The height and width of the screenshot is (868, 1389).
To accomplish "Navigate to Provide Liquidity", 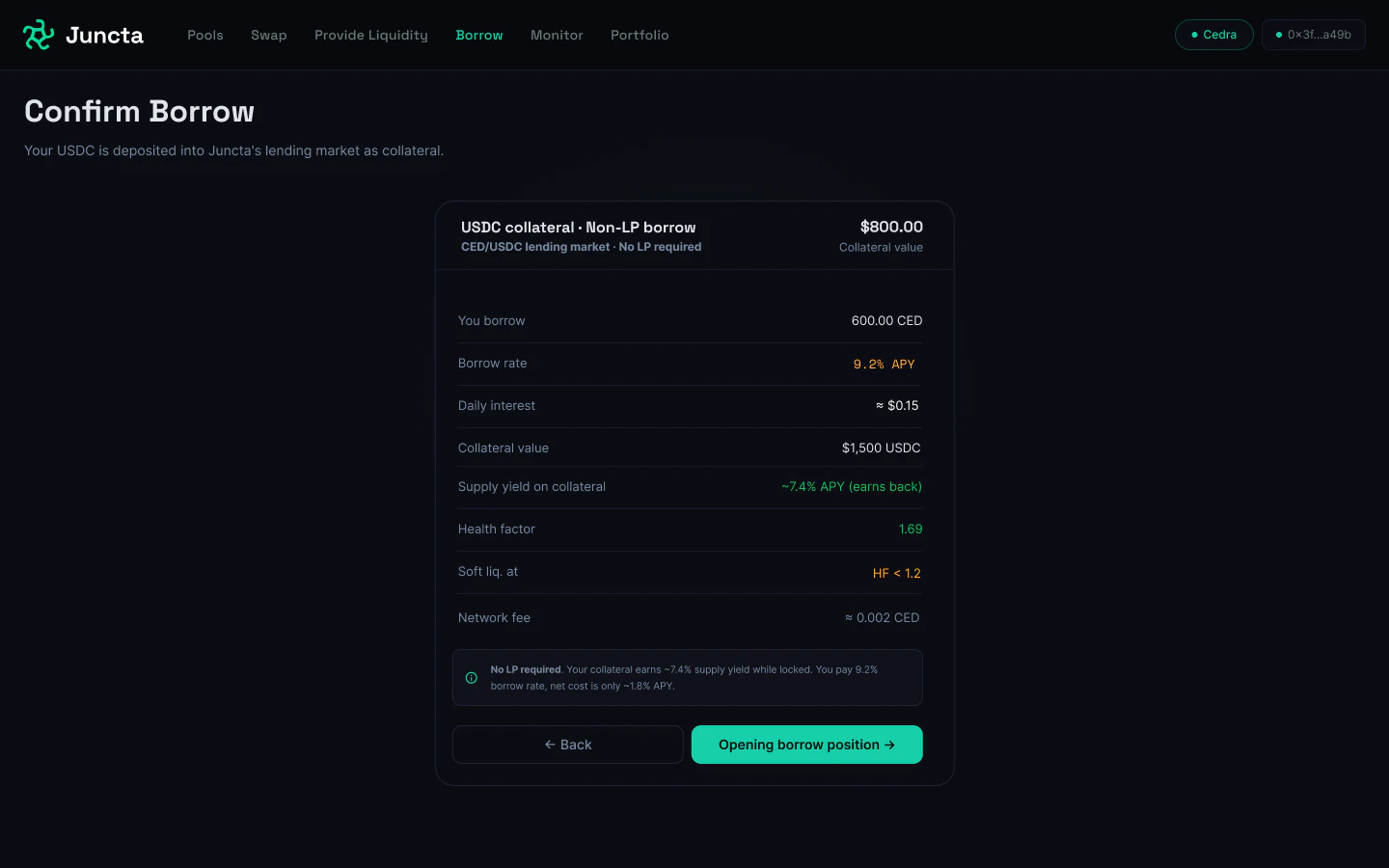I will pyautogui.click(x=371, y=35).
